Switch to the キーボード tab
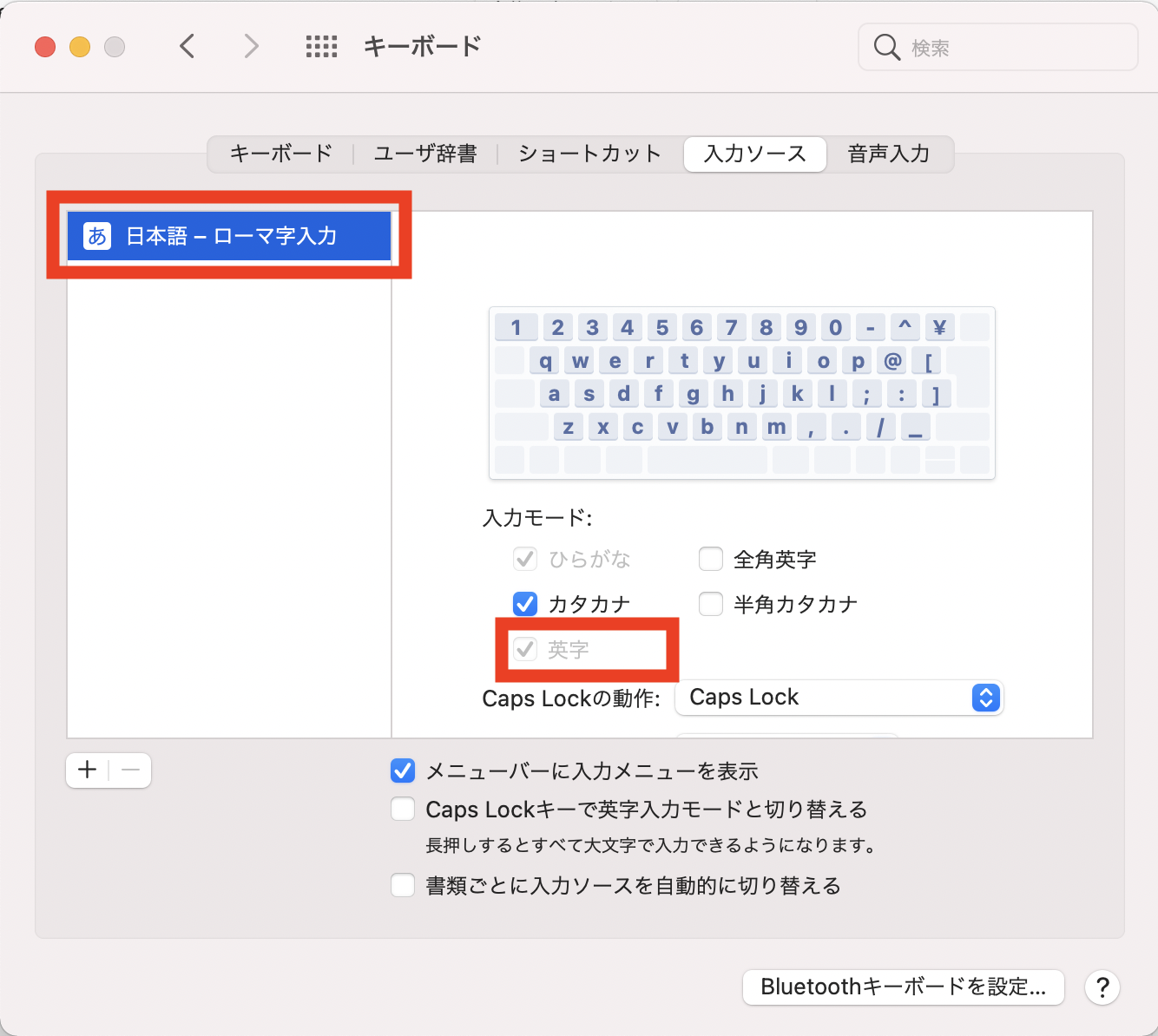 [280, 154]
